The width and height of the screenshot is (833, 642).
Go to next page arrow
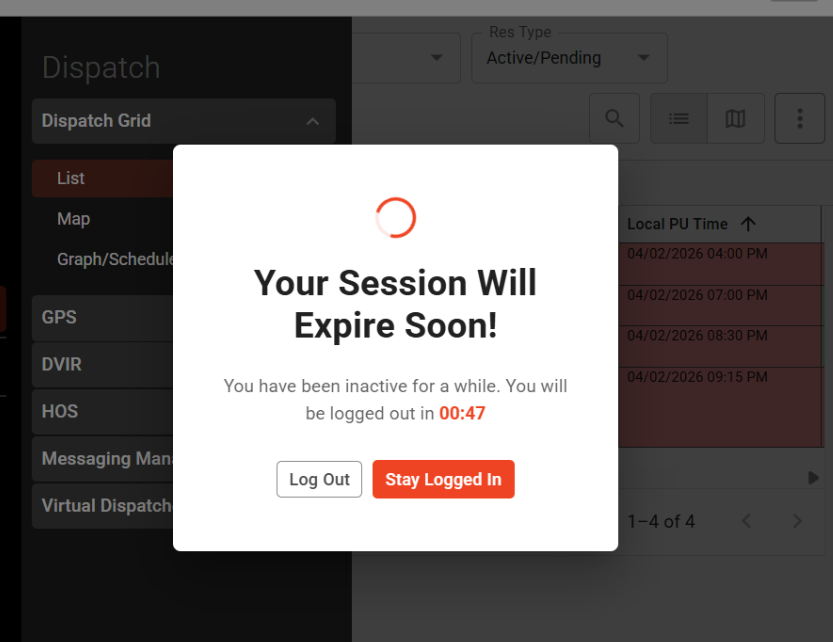797,521
